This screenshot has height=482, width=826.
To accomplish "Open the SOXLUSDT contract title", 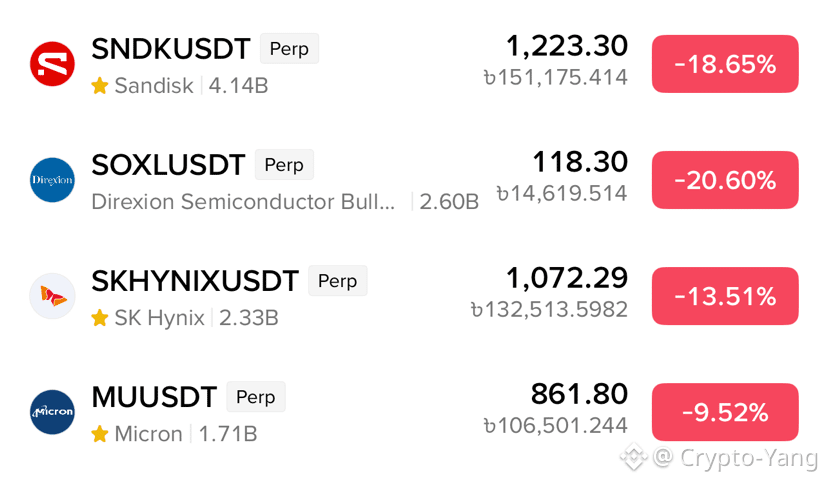I will click(x=168, y=165).
